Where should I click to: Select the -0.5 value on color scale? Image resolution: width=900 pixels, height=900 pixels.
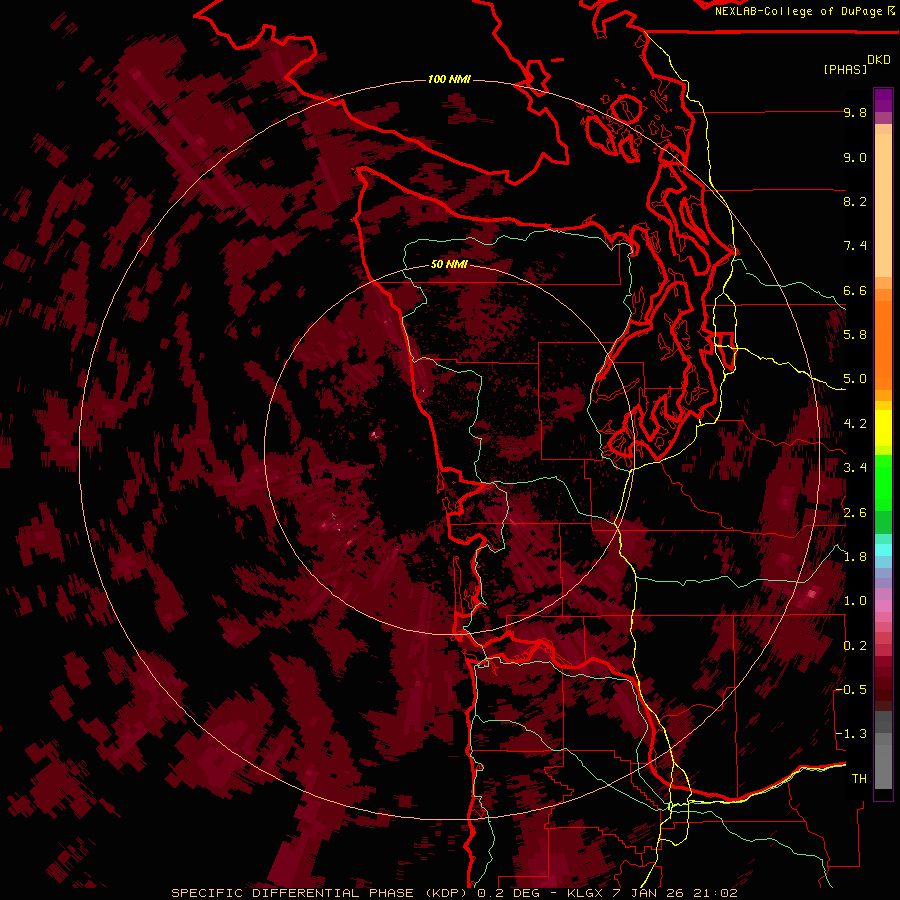pos(851,690)
